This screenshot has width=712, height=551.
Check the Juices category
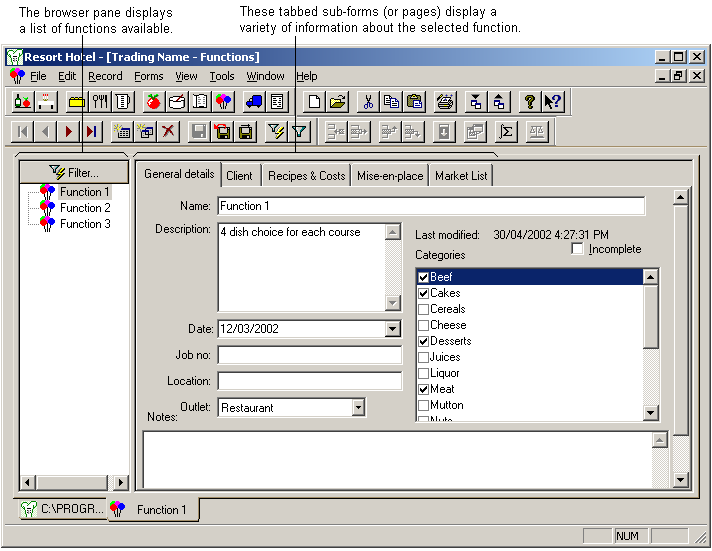tap(423, 357)
